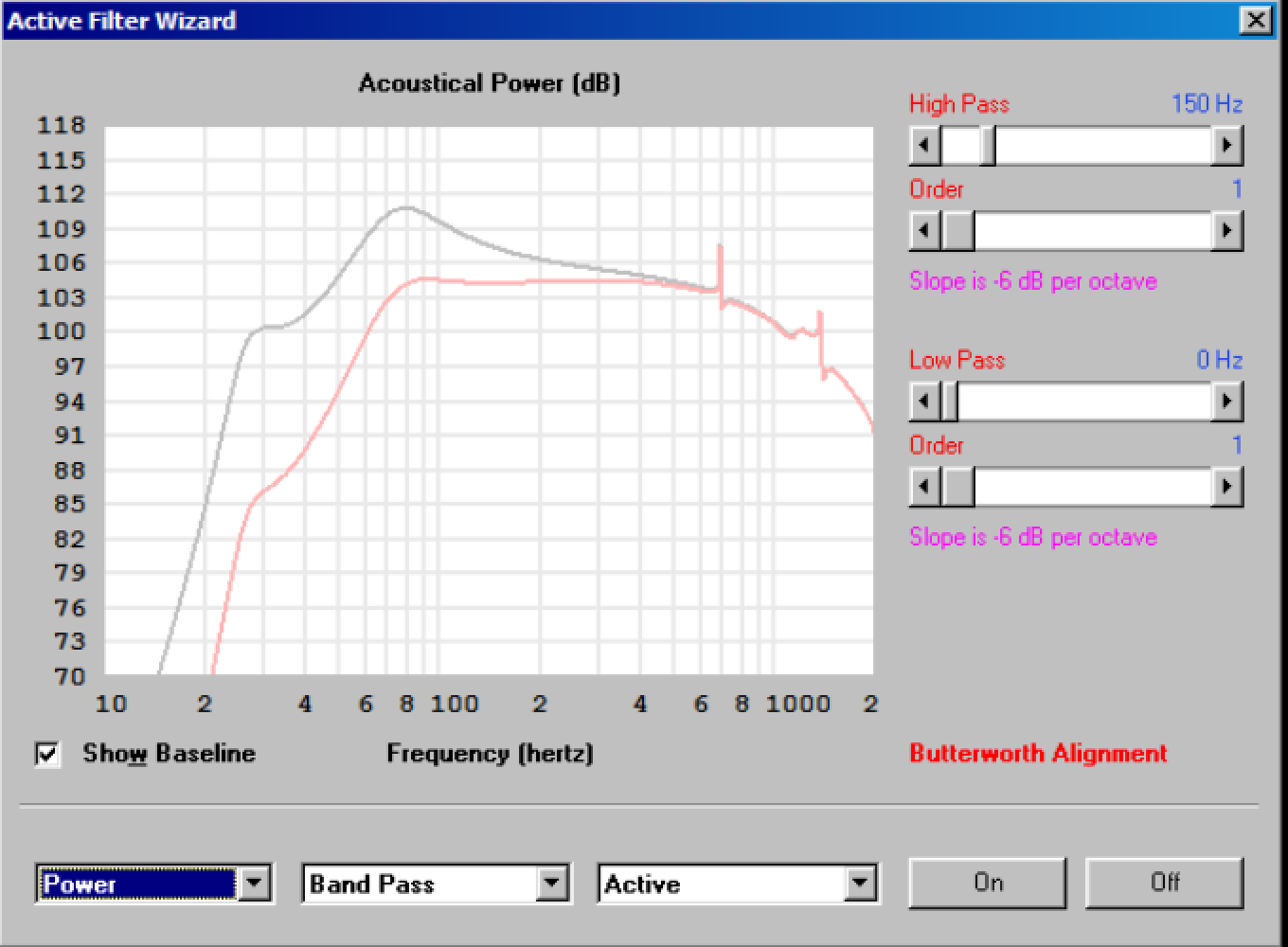This screenshot has width=1288, height=947.
Task: Click the 118 value on the dB axis
Action: (x=61, y=125)
